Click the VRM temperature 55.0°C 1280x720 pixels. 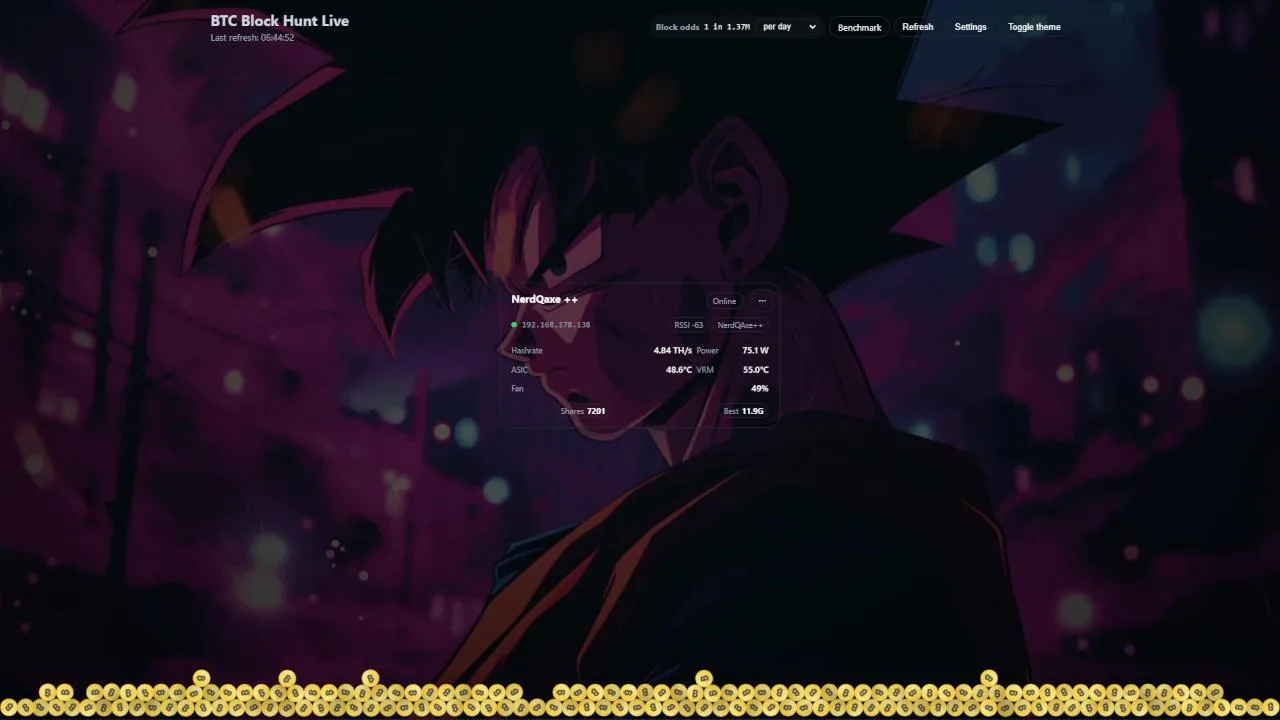pyautogui.click(x=756, y=370)
